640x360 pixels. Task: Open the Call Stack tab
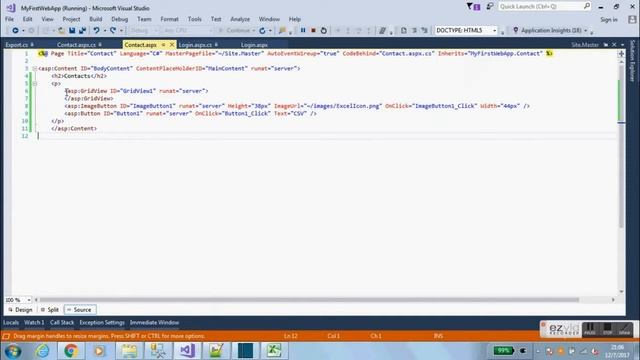pos(62,322)
